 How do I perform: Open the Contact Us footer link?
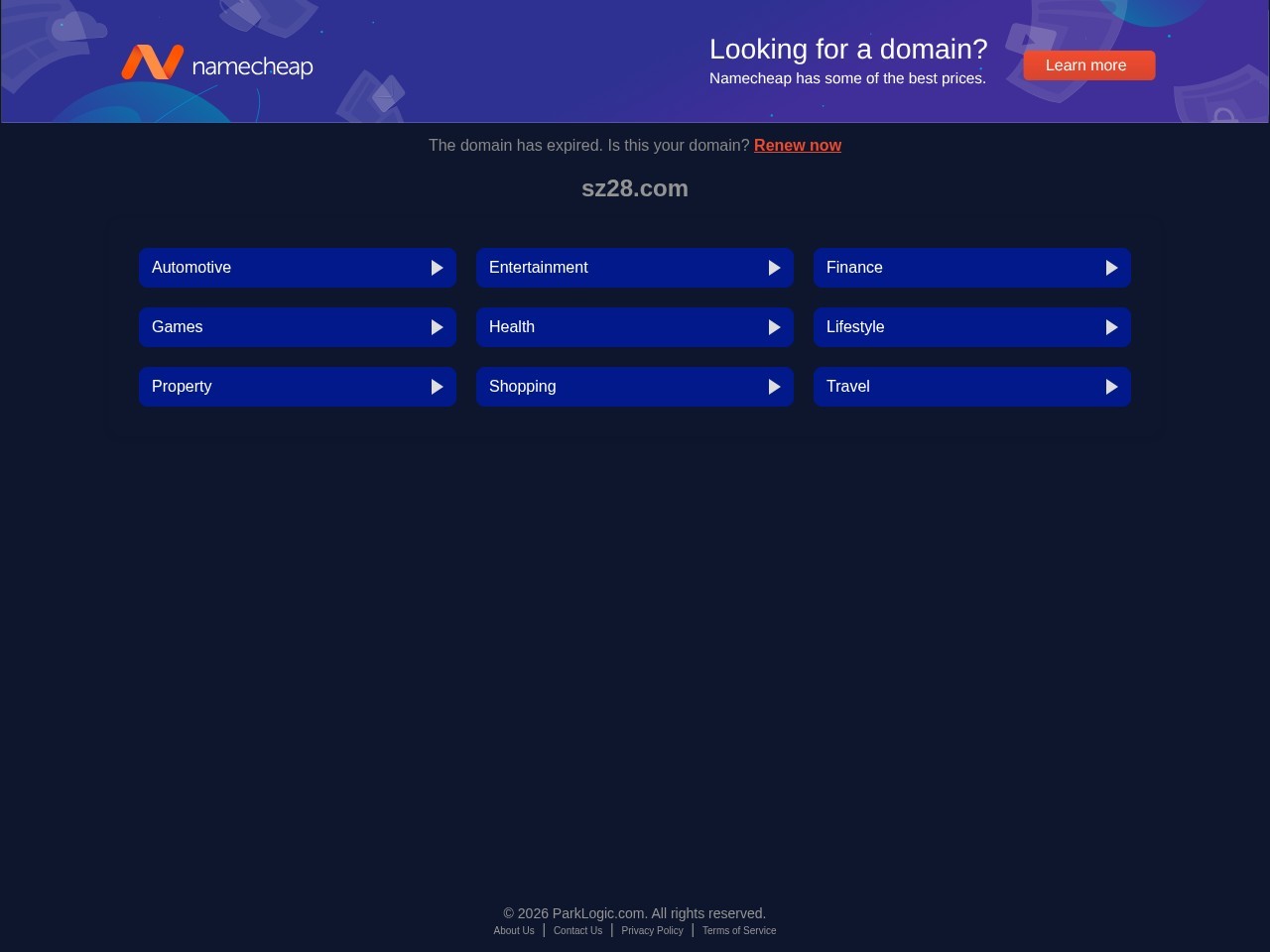tap(577, 931)
